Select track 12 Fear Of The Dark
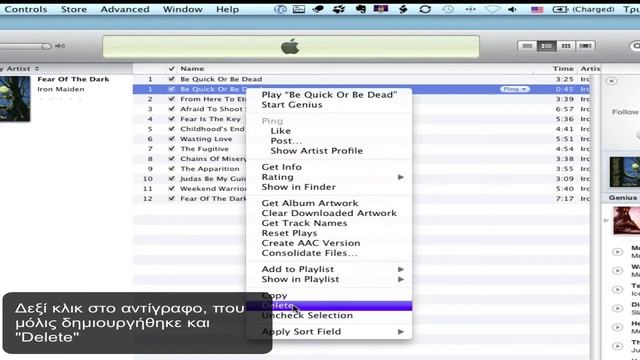 coord(361,198)
